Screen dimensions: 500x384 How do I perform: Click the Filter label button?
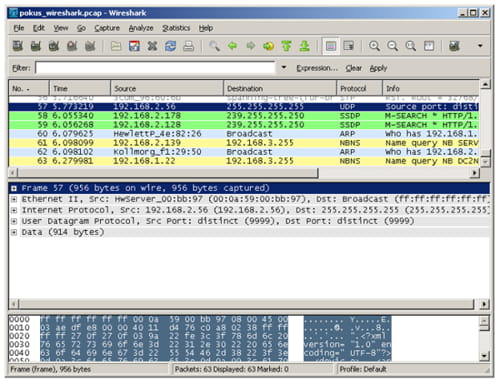pyautogui.click(x=21, y=68)
